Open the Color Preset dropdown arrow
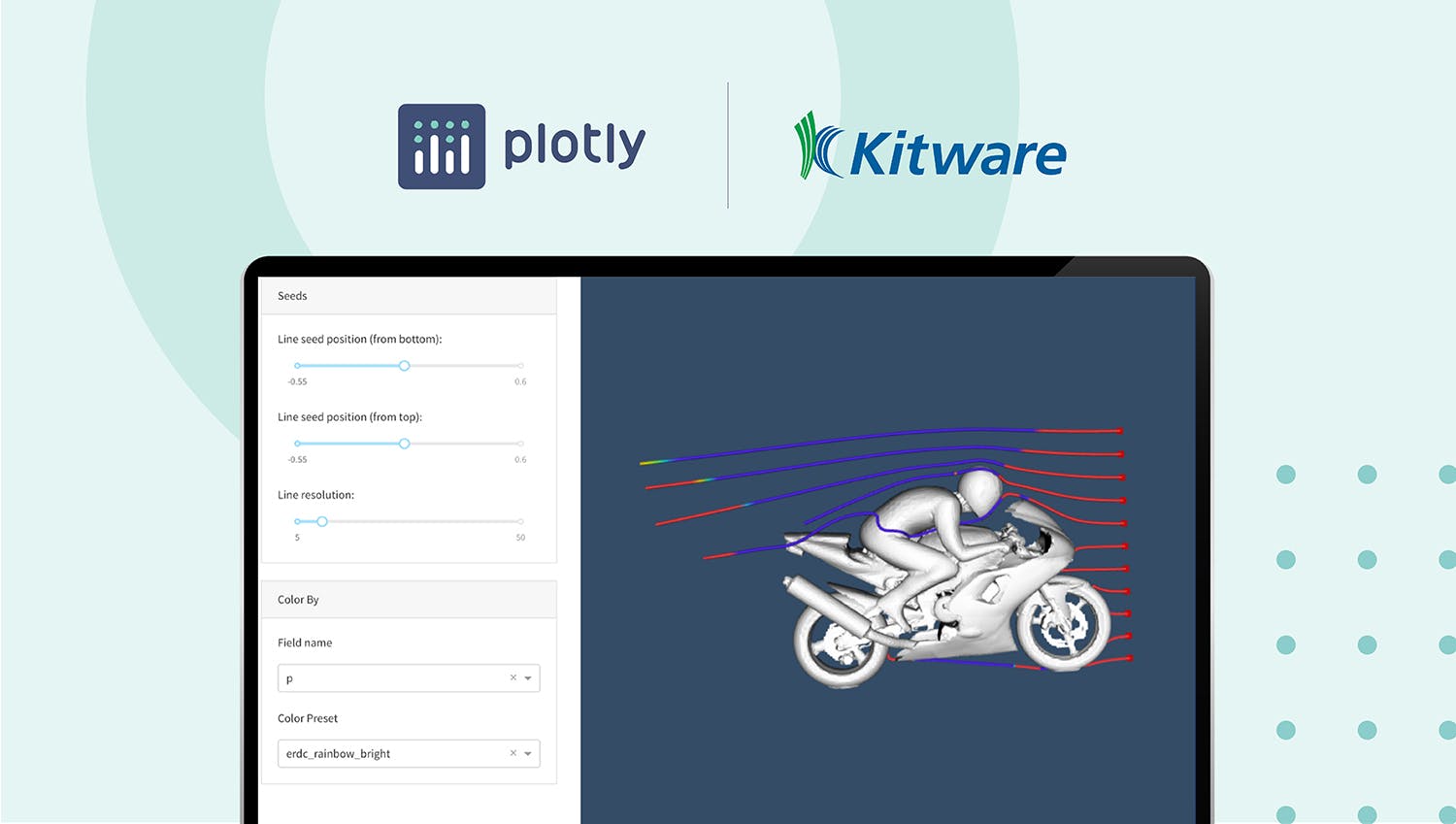This screenshot has width=1456, height=824. pos(528,754)
